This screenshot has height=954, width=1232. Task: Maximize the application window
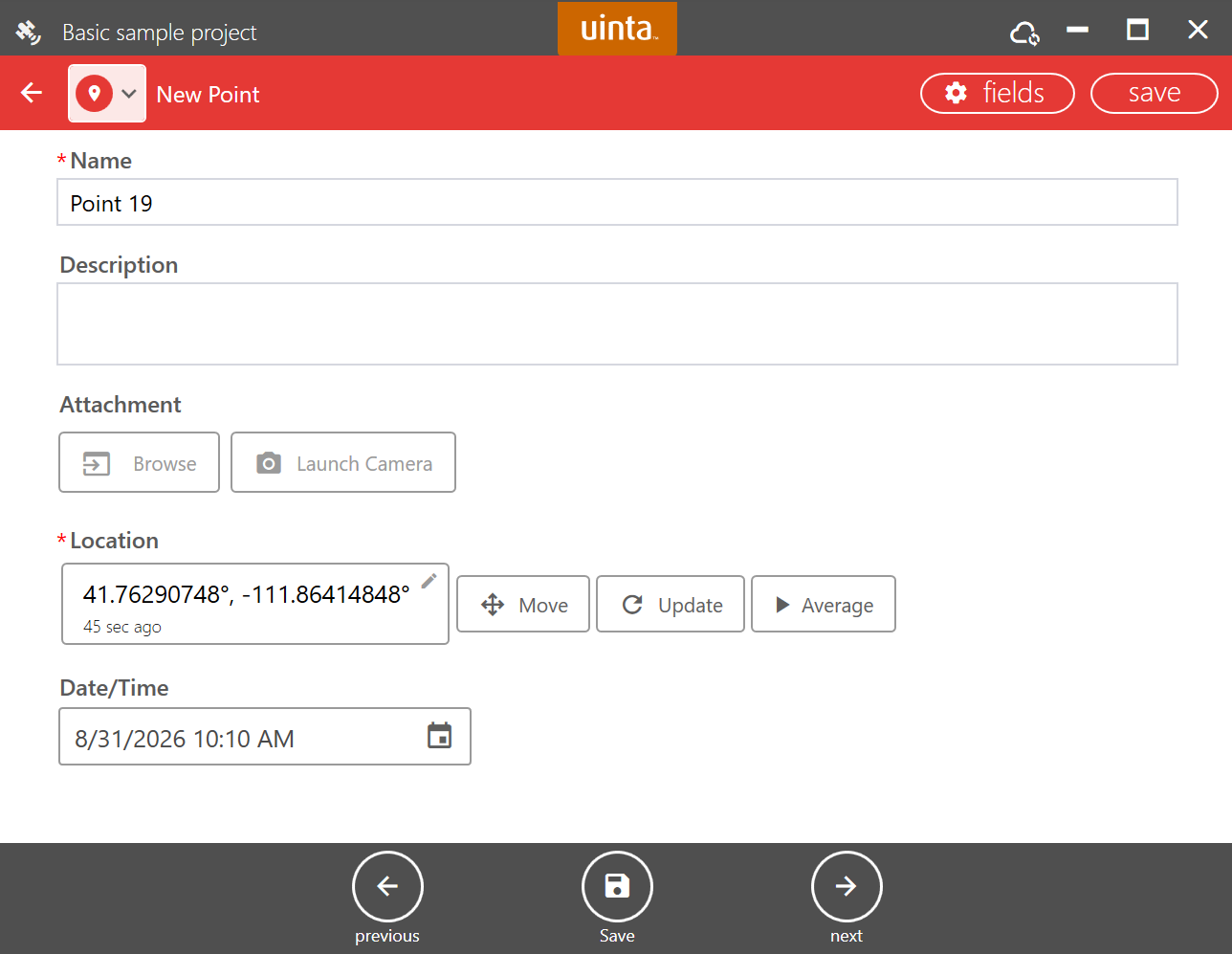(x=1137, y=31)
